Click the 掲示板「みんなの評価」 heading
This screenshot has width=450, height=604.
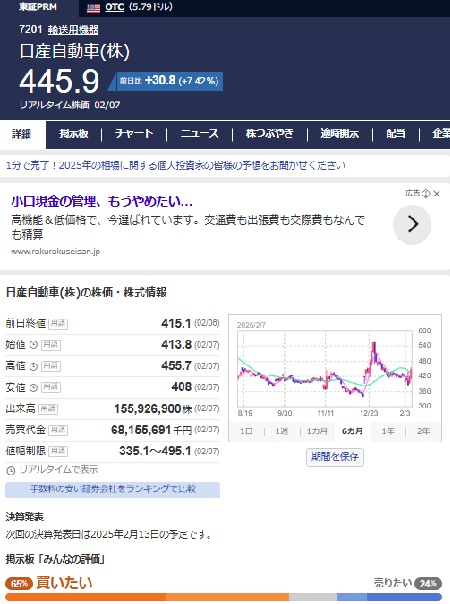(x=55, y=559)
